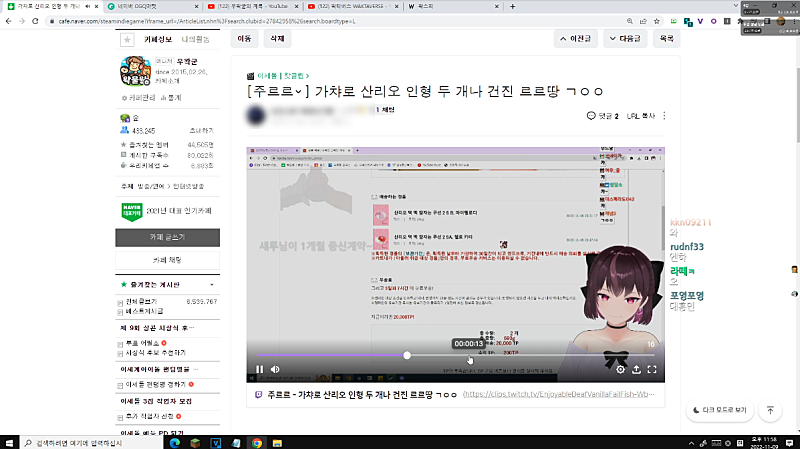Click the cafe profile logo image
The image size is (800, 449).
click(135, 71)
